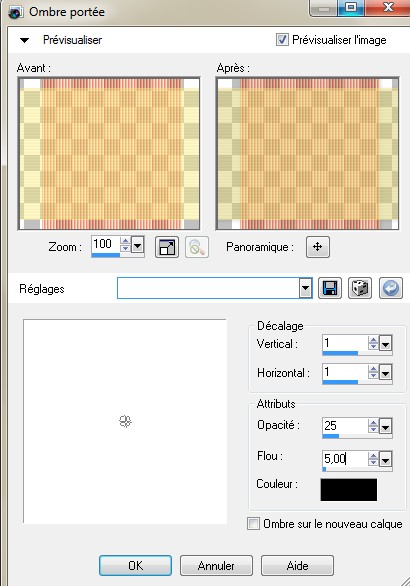Click the zoom magnifier icon
410x586 pixels.
click(197, 247)
